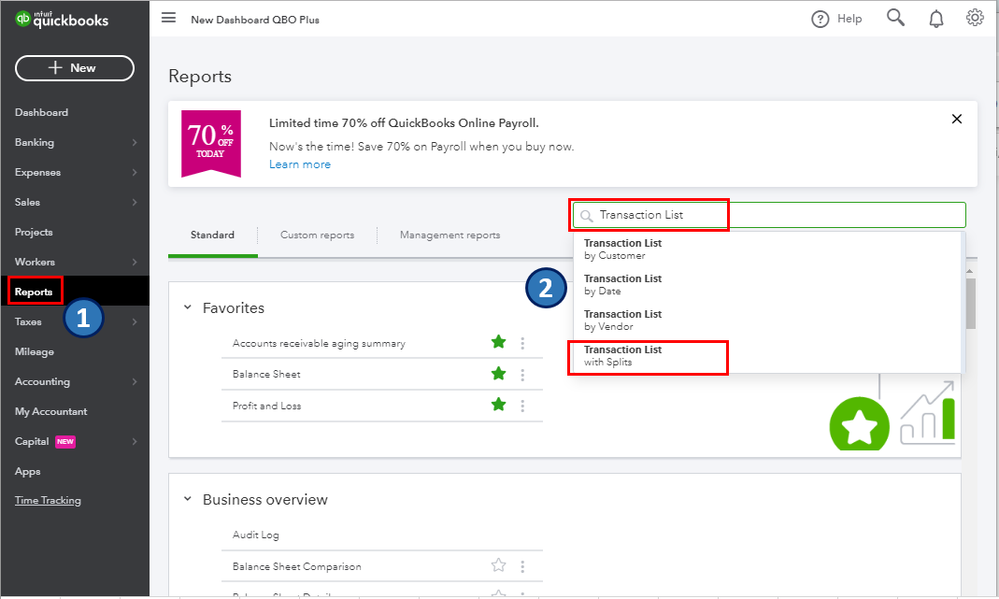
Task: Open the Management reports tab
Action: click(x=449, y=235)
